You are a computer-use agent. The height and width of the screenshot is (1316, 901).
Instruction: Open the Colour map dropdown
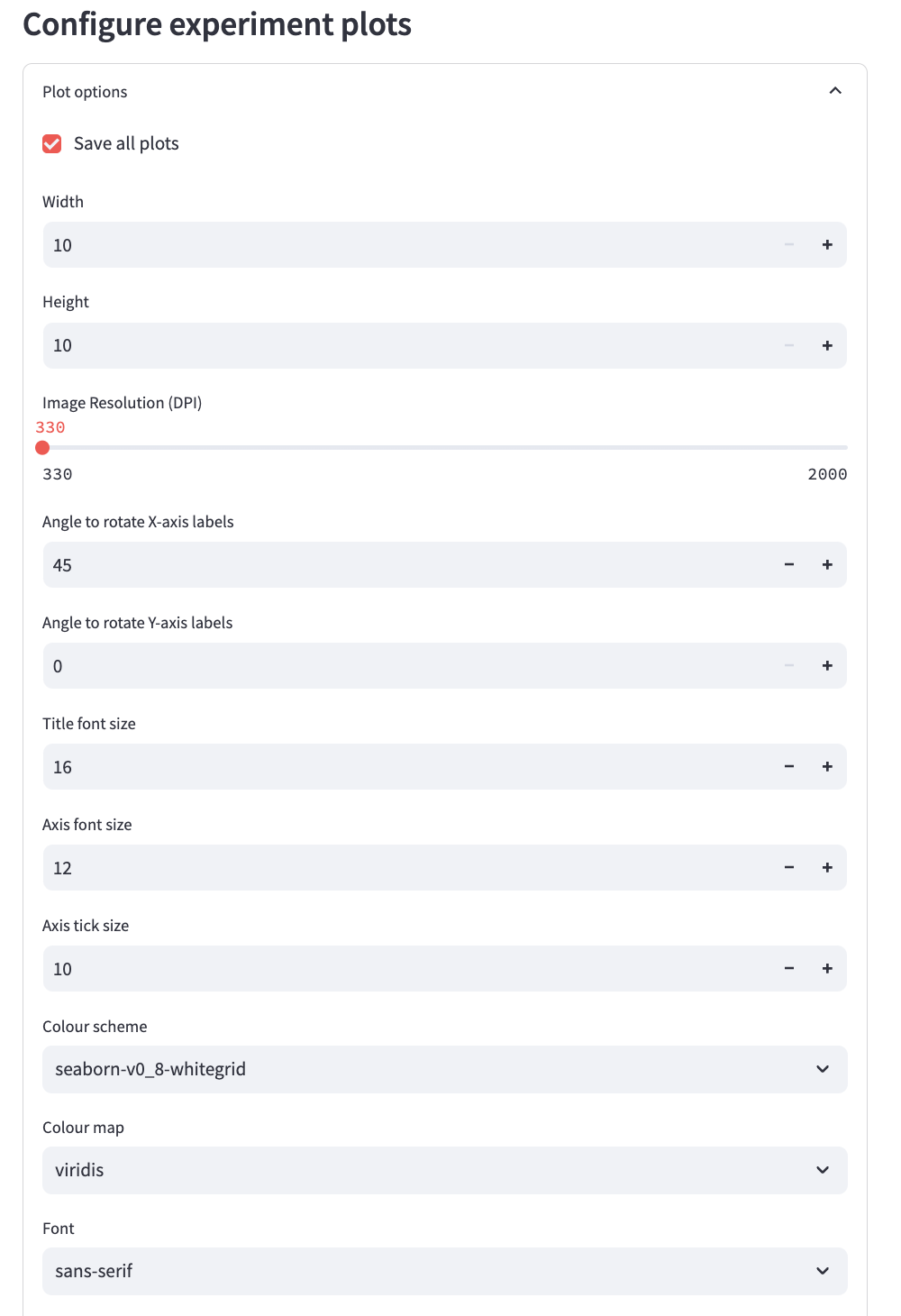point(445,1171)
